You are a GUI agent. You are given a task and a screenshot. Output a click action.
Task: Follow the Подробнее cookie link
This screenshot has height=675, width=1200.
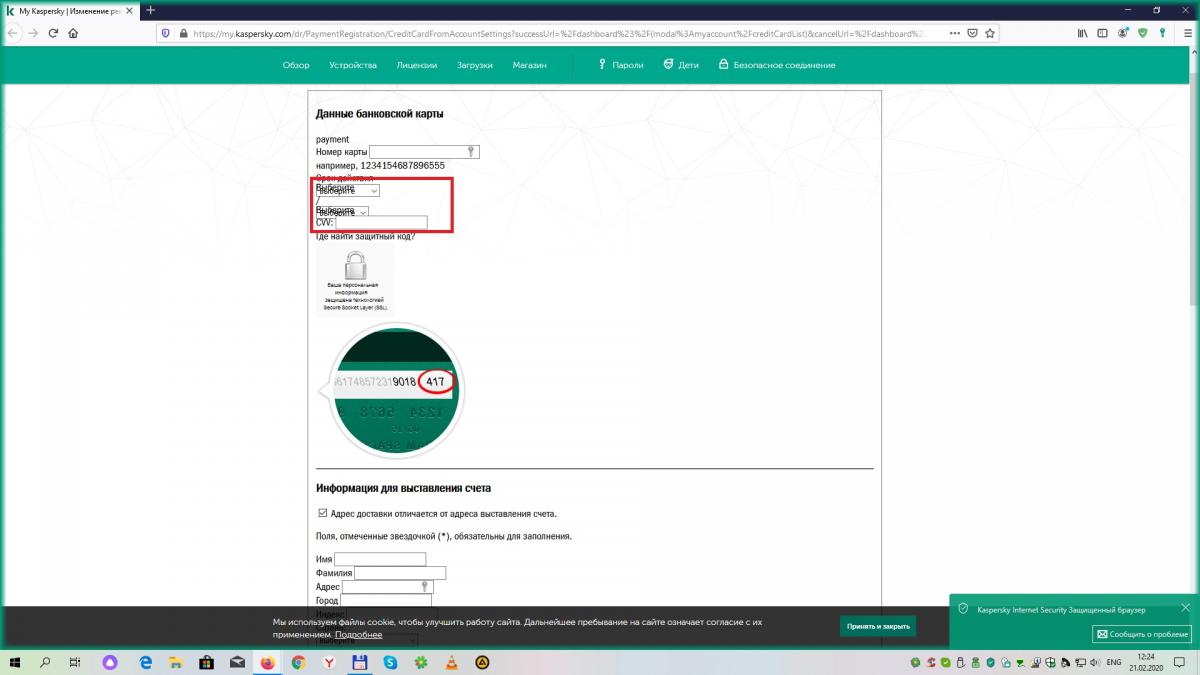coord(358,635)
